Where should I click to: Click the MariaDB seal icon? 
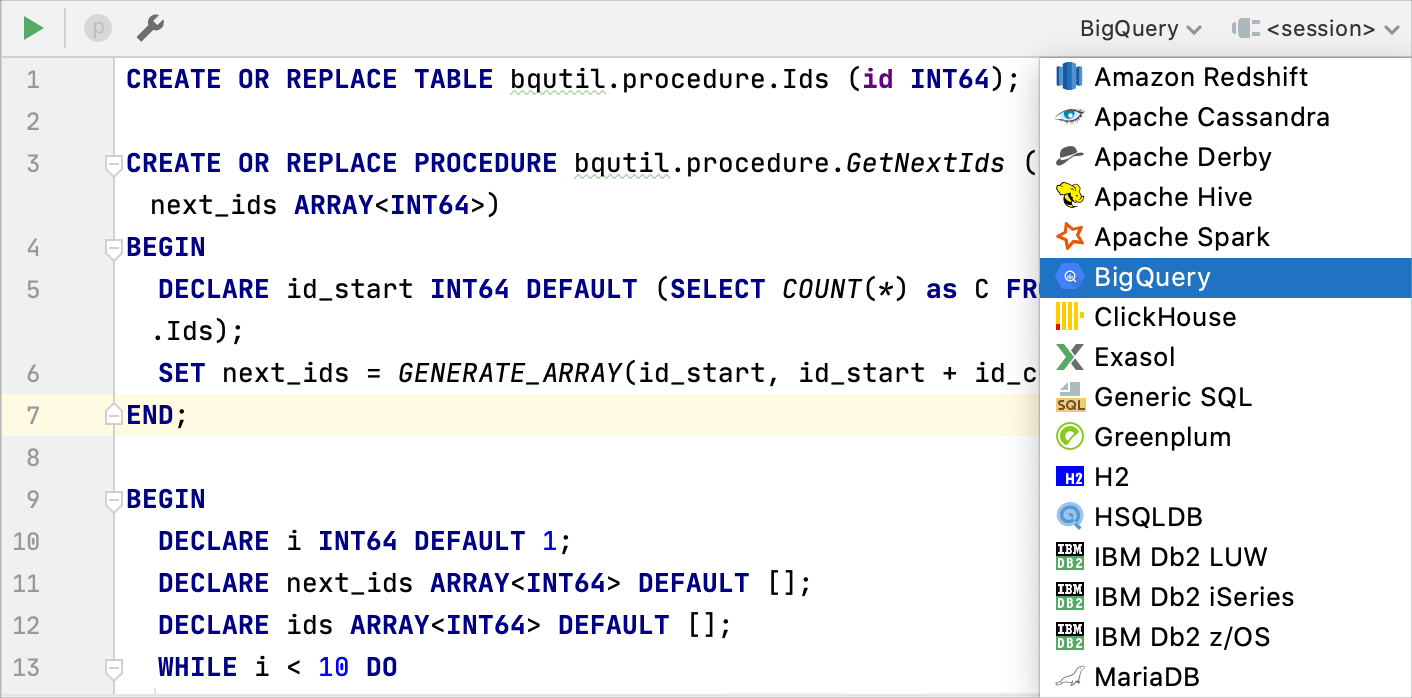tap(1070, 678)
